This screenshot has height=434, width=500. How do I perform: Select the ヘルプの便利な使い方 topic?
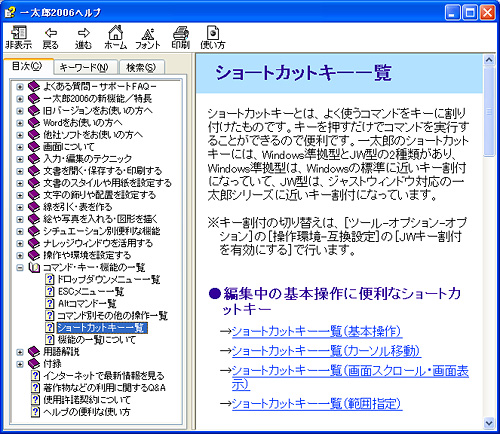point(87,412)
